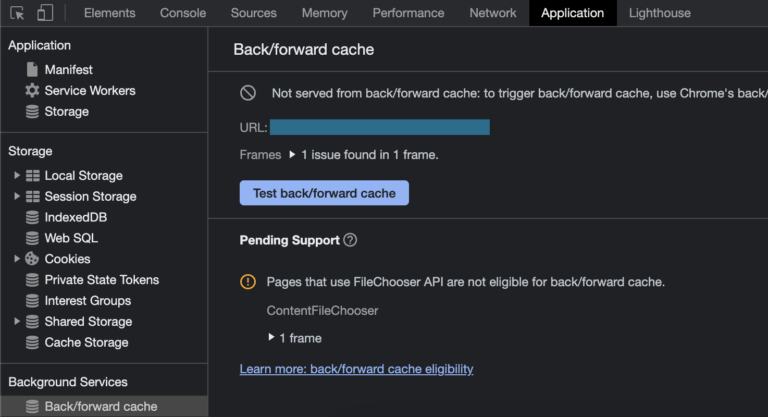Toggle the device toolbar icon
The width and height of the screenshot is (768, 417).
point(45,13)
